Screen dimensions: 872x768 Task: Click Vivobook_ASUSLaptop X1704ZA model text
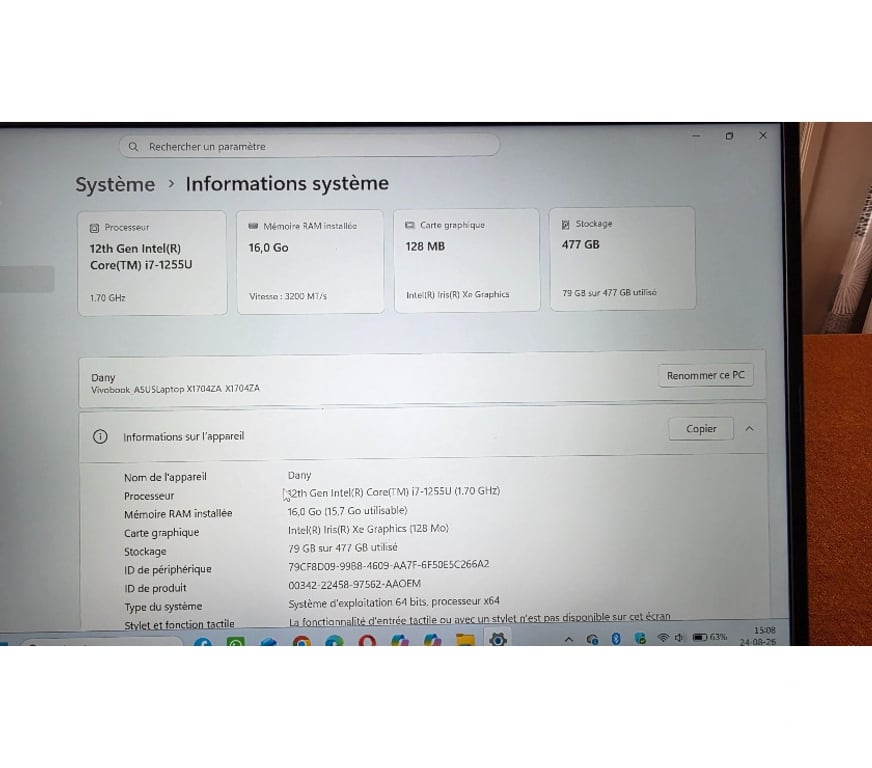point(175,389)
